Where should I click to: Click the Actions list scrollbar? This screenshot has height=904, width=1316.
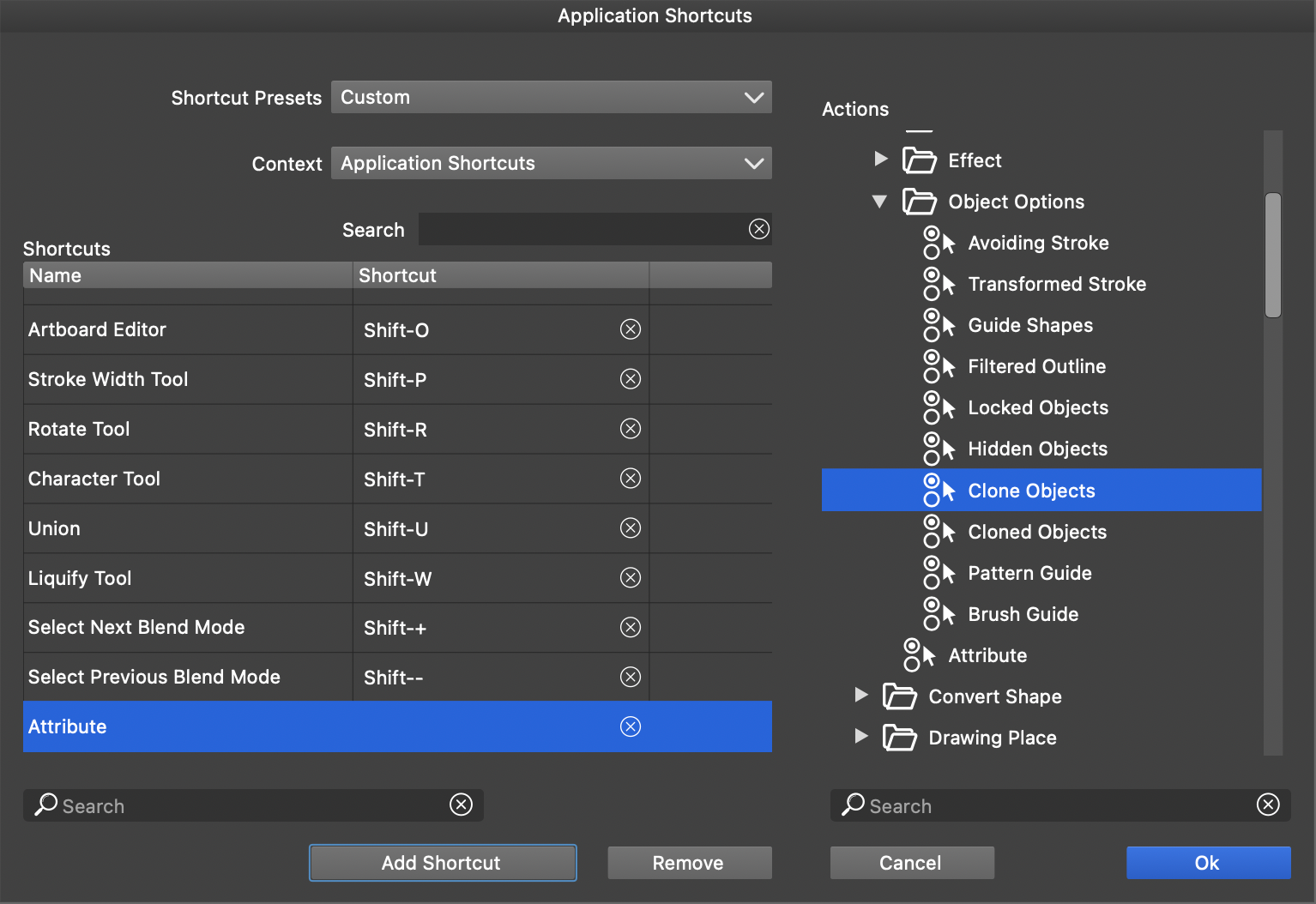1273,256
